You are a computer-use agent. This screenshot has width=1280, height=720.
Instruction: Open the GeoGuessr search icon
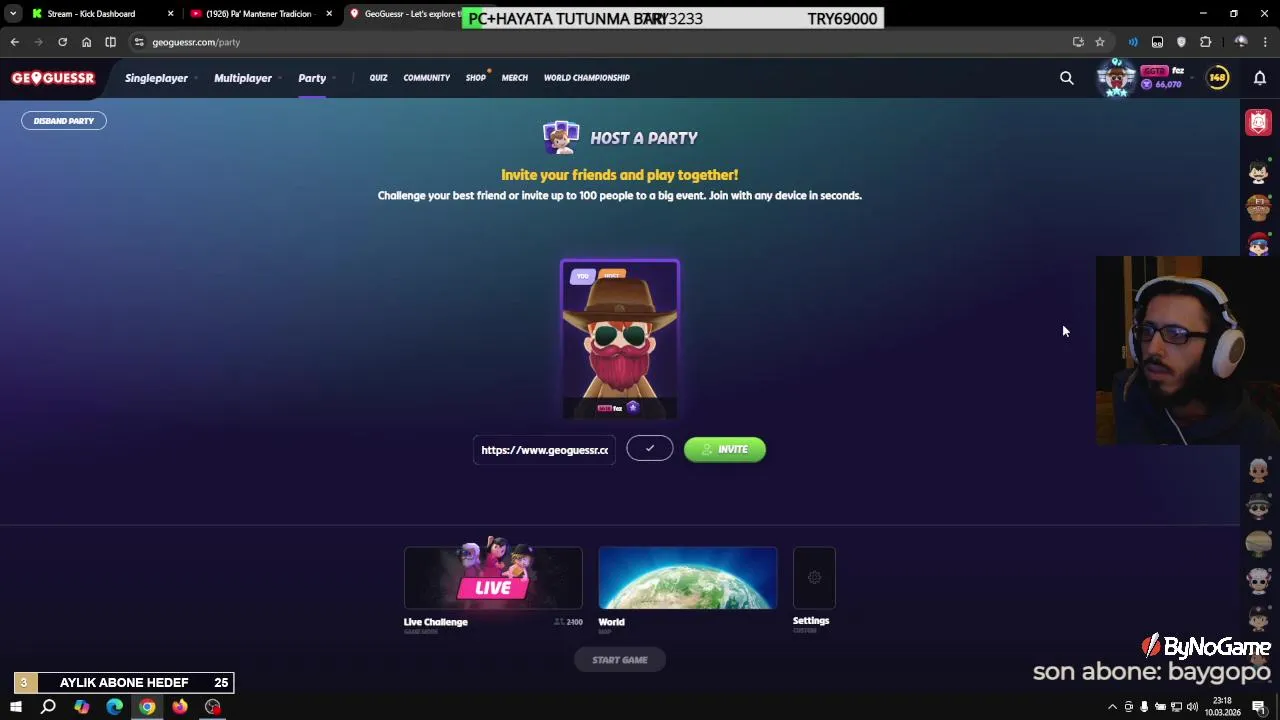point(1067,78)
